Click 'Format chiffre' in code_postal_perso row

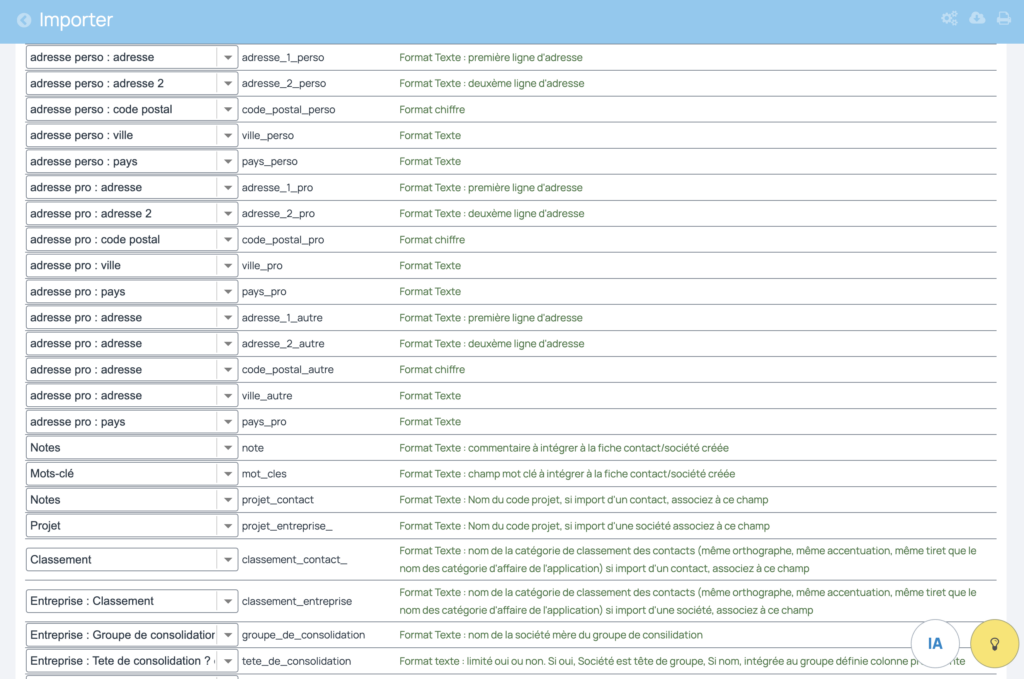click(x=432, y=110)
